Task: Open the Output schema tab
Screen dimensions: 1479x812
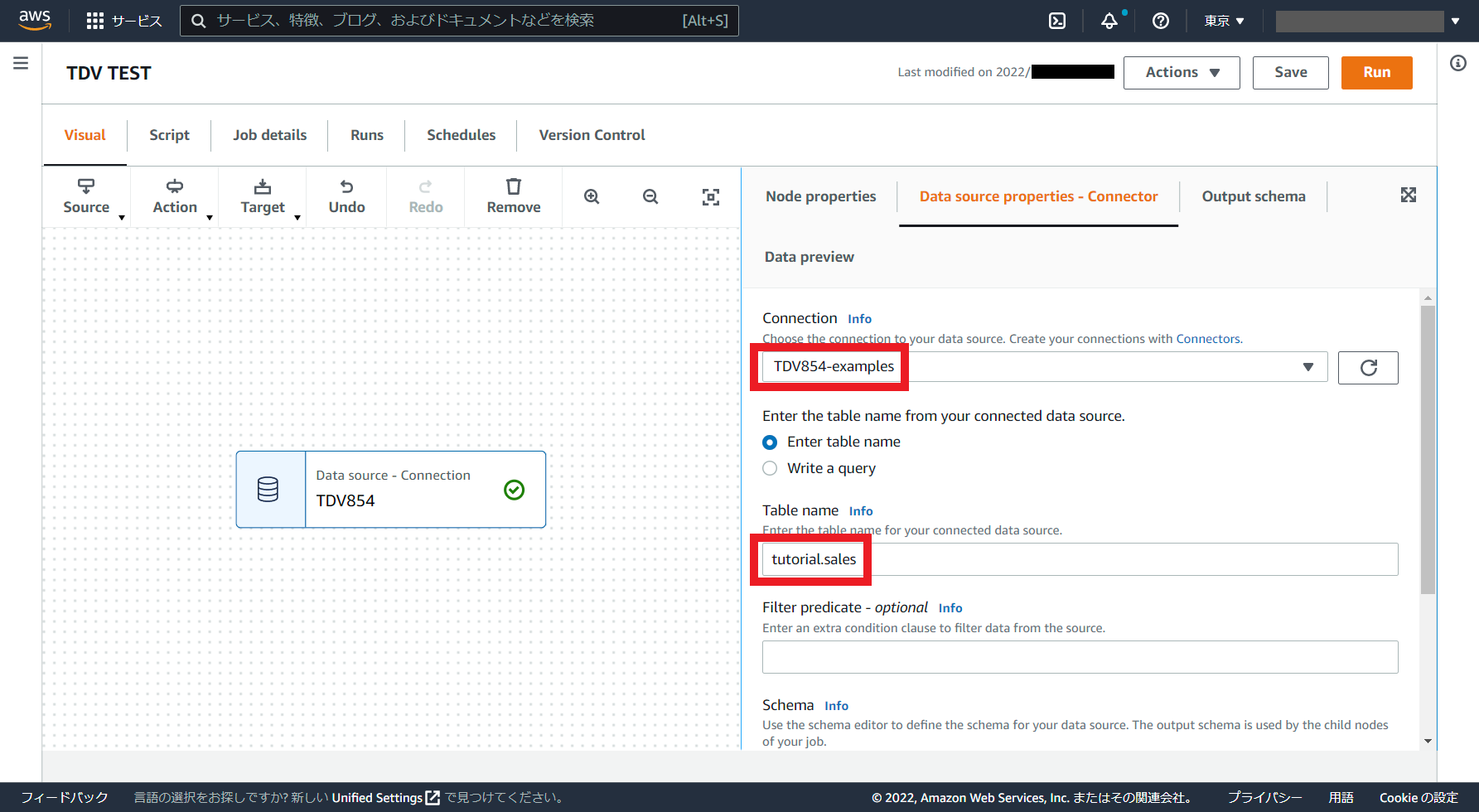Action: tap(1254, 196)
